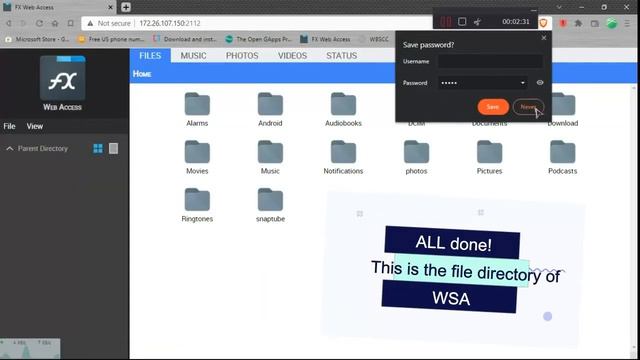Open FX Web Access bookmark
Image resolution: width=640 pixels, height=360 pixels.
pyautogui.click(x=325, y=39)
